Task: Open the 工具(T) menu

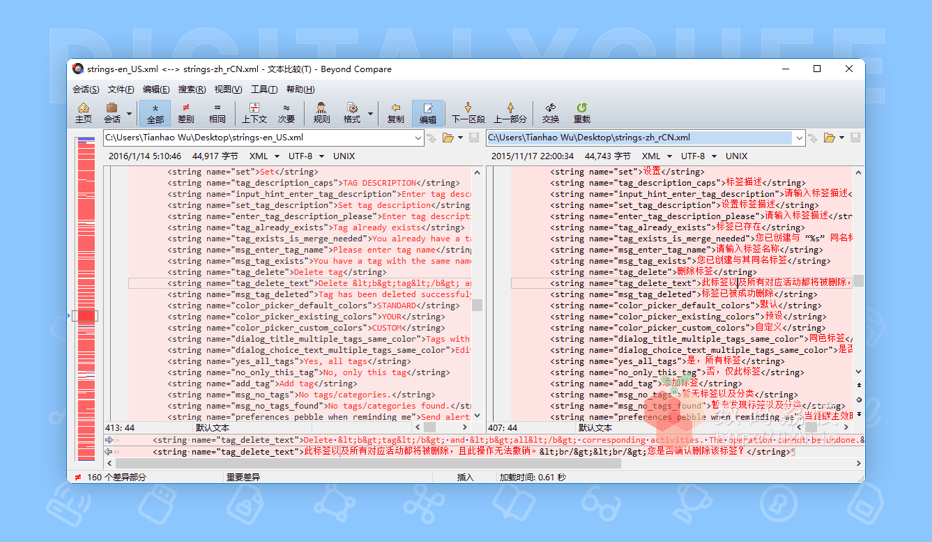Action: pos(264,89)
